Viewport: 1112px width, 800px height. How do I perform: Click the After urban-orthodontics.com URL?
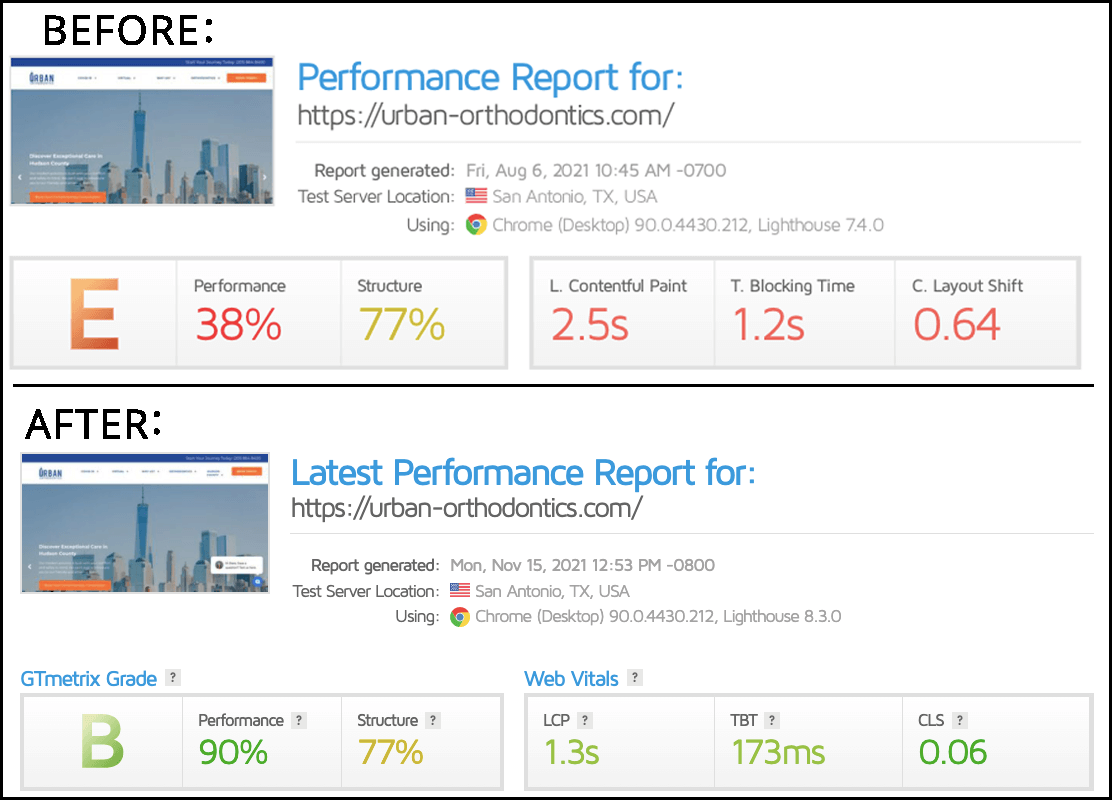pyautogui.click(x=467, y=508)
